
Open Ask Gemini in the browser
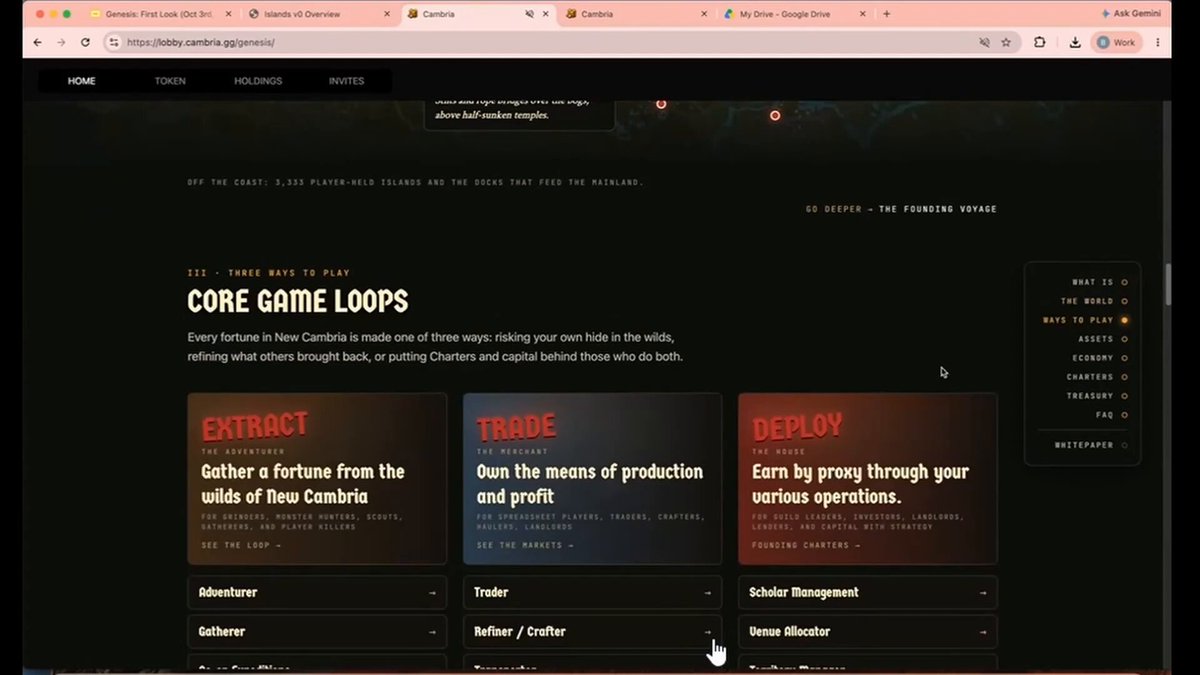click(1133, 14)
